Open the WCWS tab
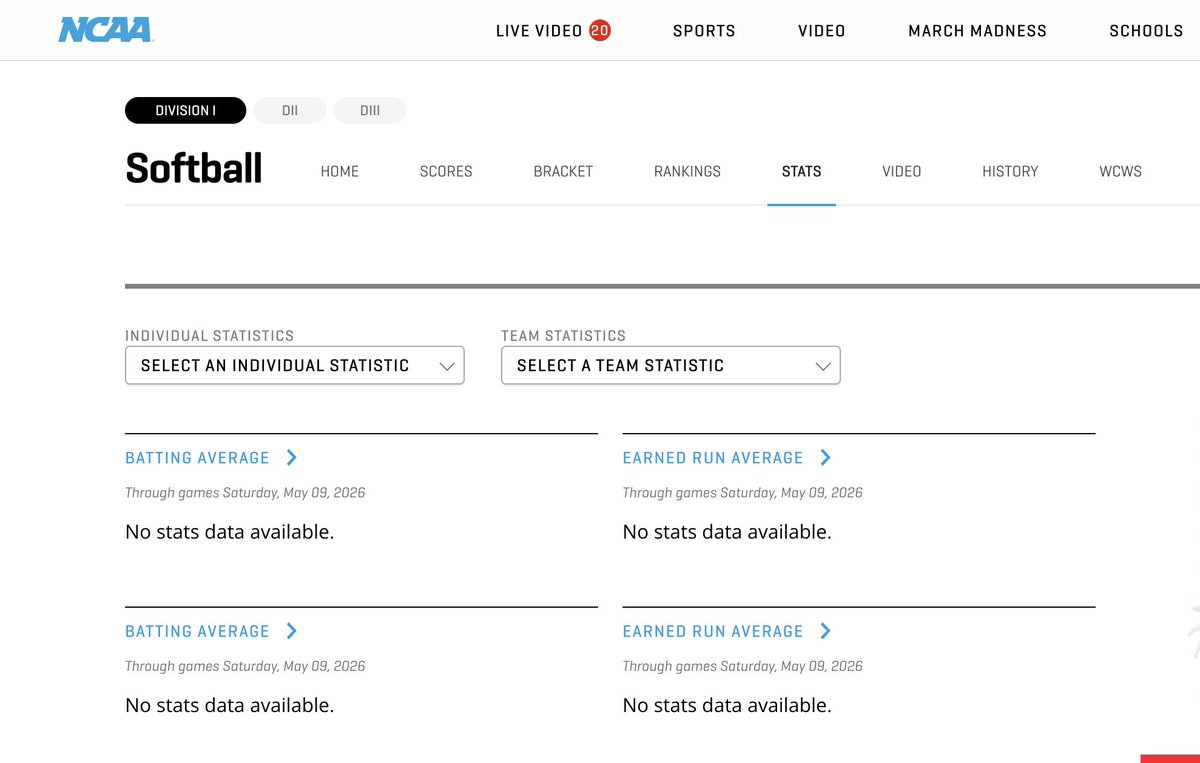The height and width of the screenshot is (763, 1200). [x=1120, y=171]
